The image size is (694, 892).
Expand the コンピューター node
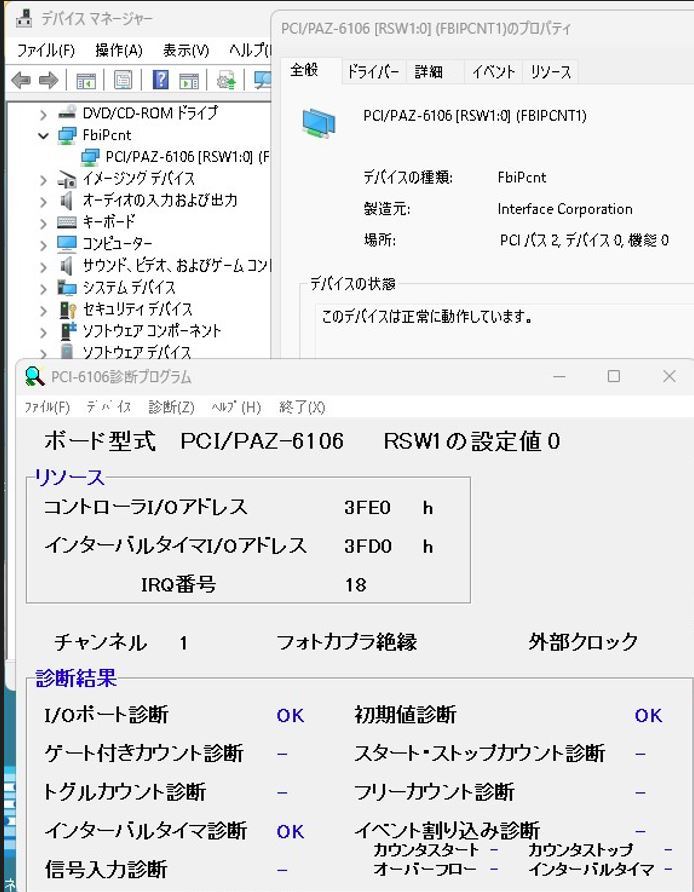click(43, 245)
